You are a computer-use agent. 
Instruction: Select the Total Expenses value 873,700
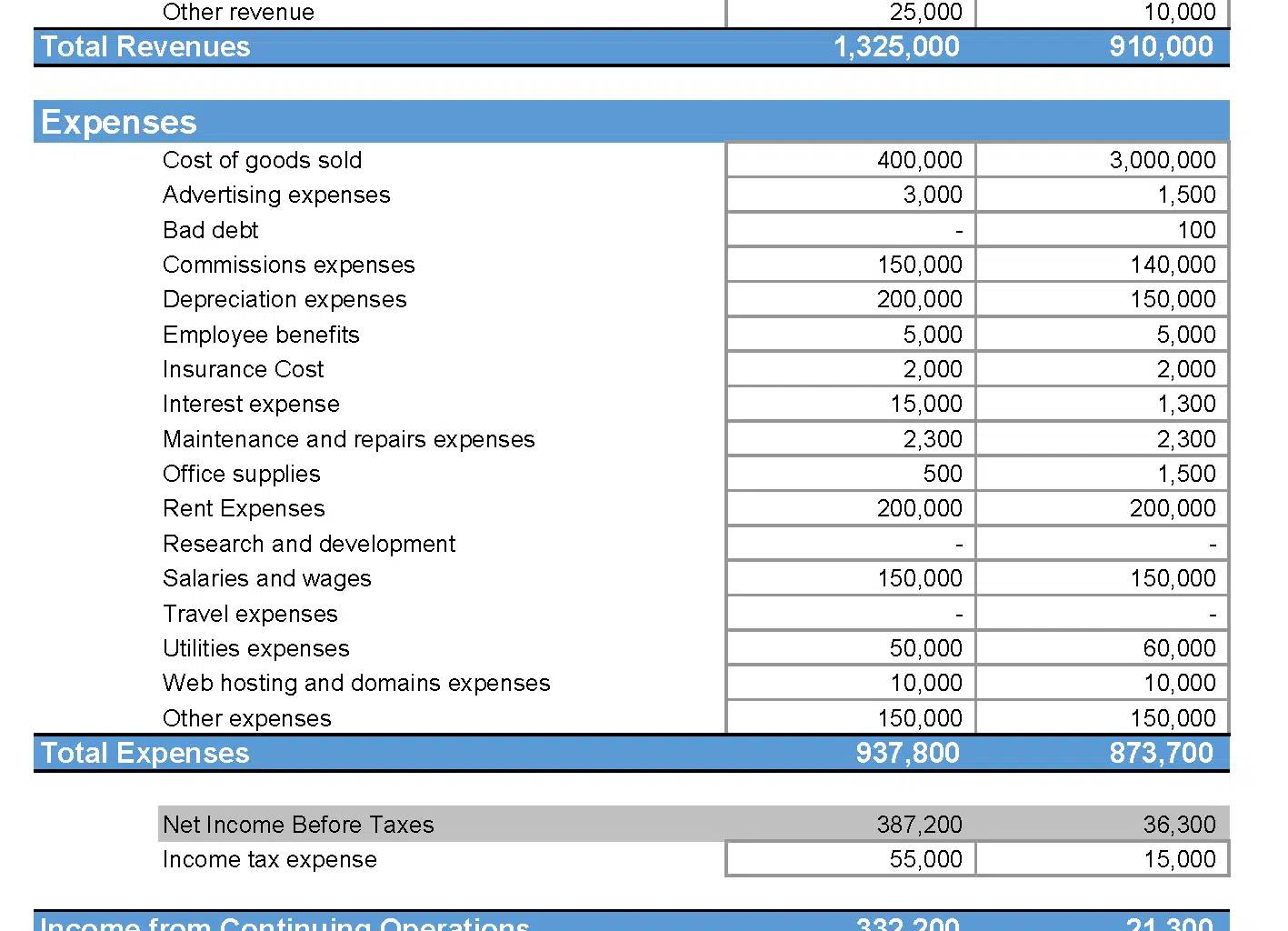point(1161,753)
